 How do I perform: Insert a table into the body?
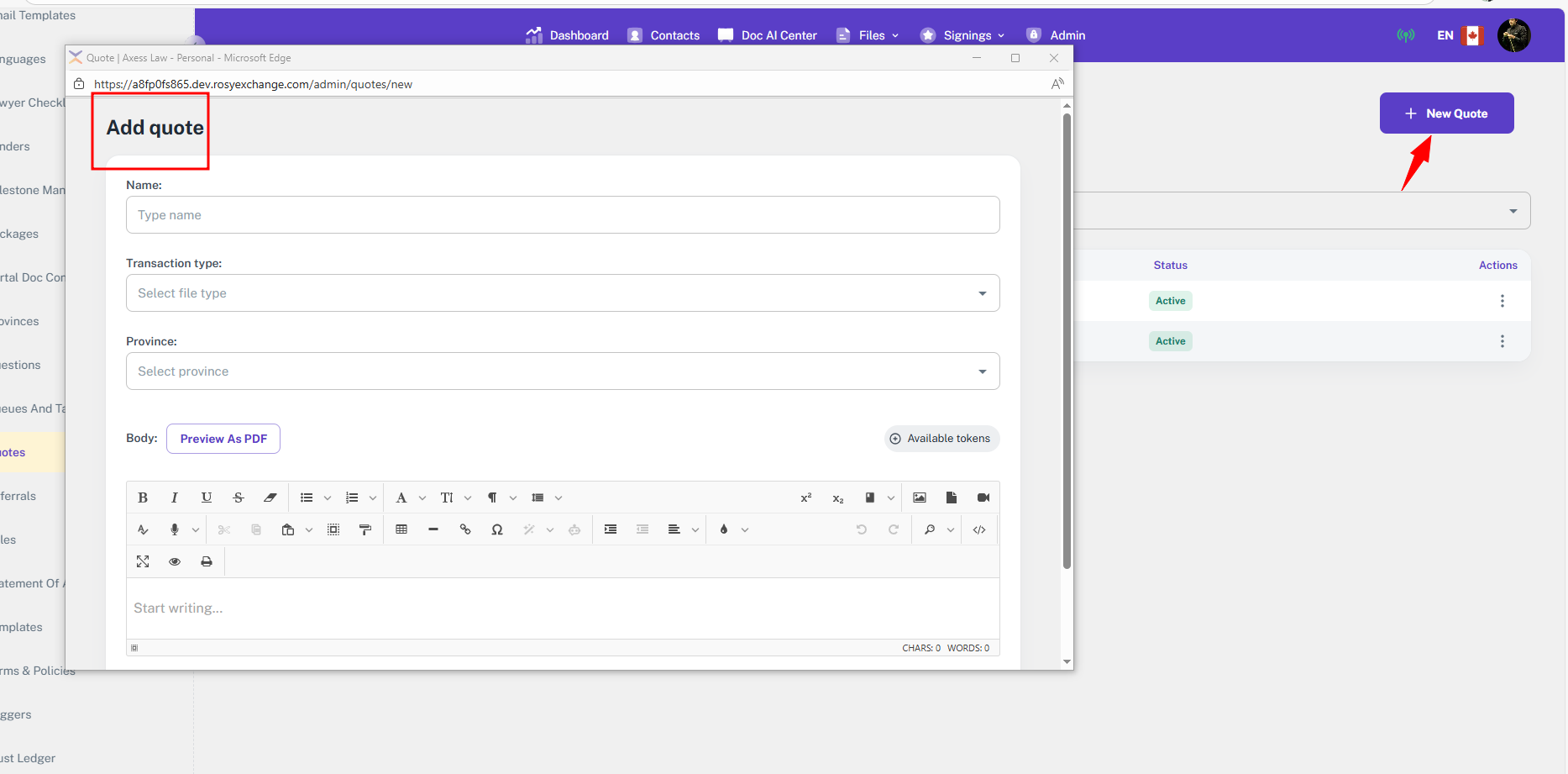401,529
